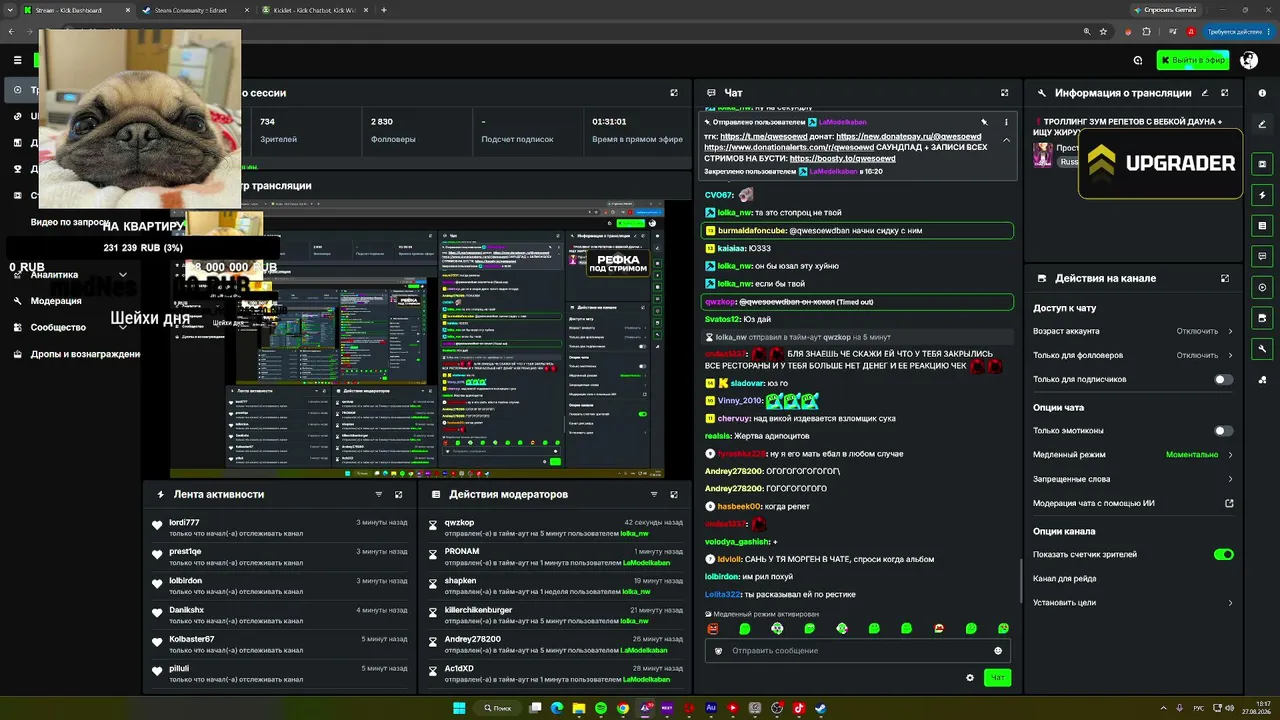Viewport: 1280px width, 720px height.
Task: Open taskbar search box
Action: pos(496,708)
